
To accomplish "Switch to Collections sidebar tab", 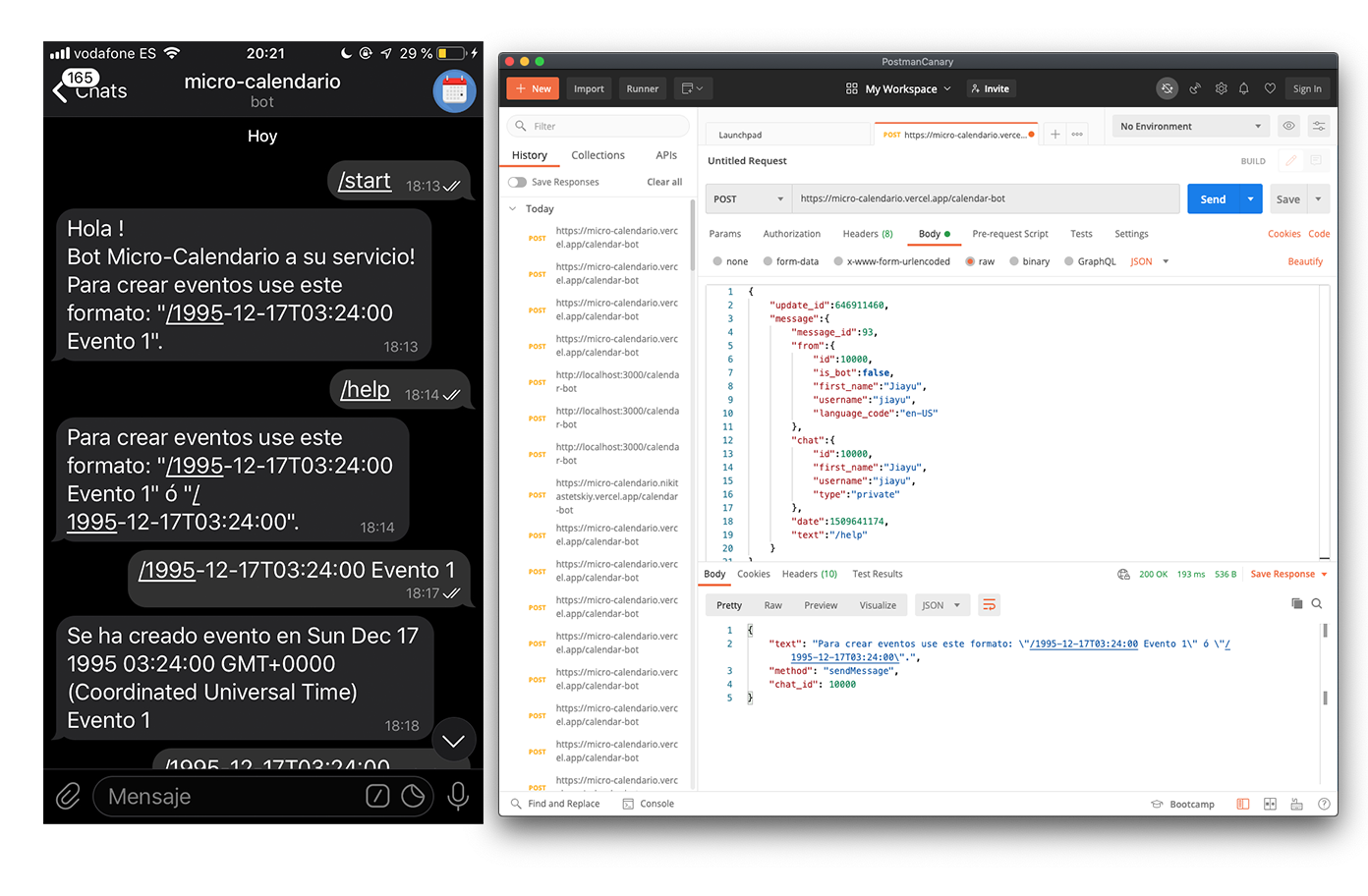I will pos(598,155).
